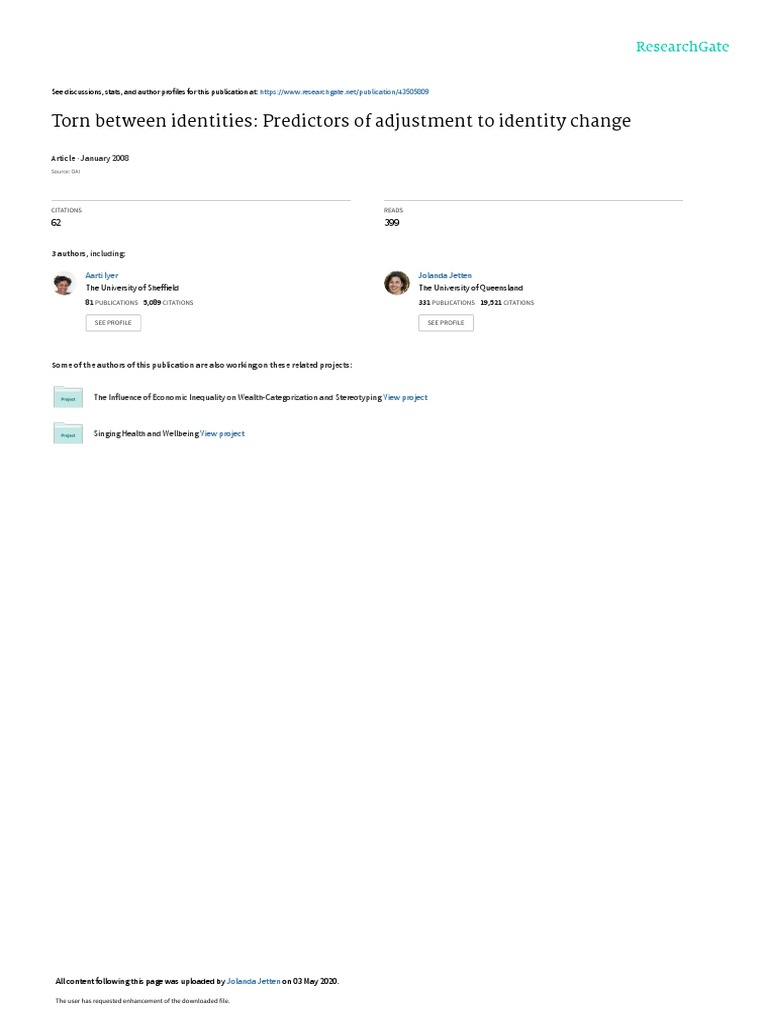
Task: Open View project for Economic Inequality
Action: (x=406, y=397)
